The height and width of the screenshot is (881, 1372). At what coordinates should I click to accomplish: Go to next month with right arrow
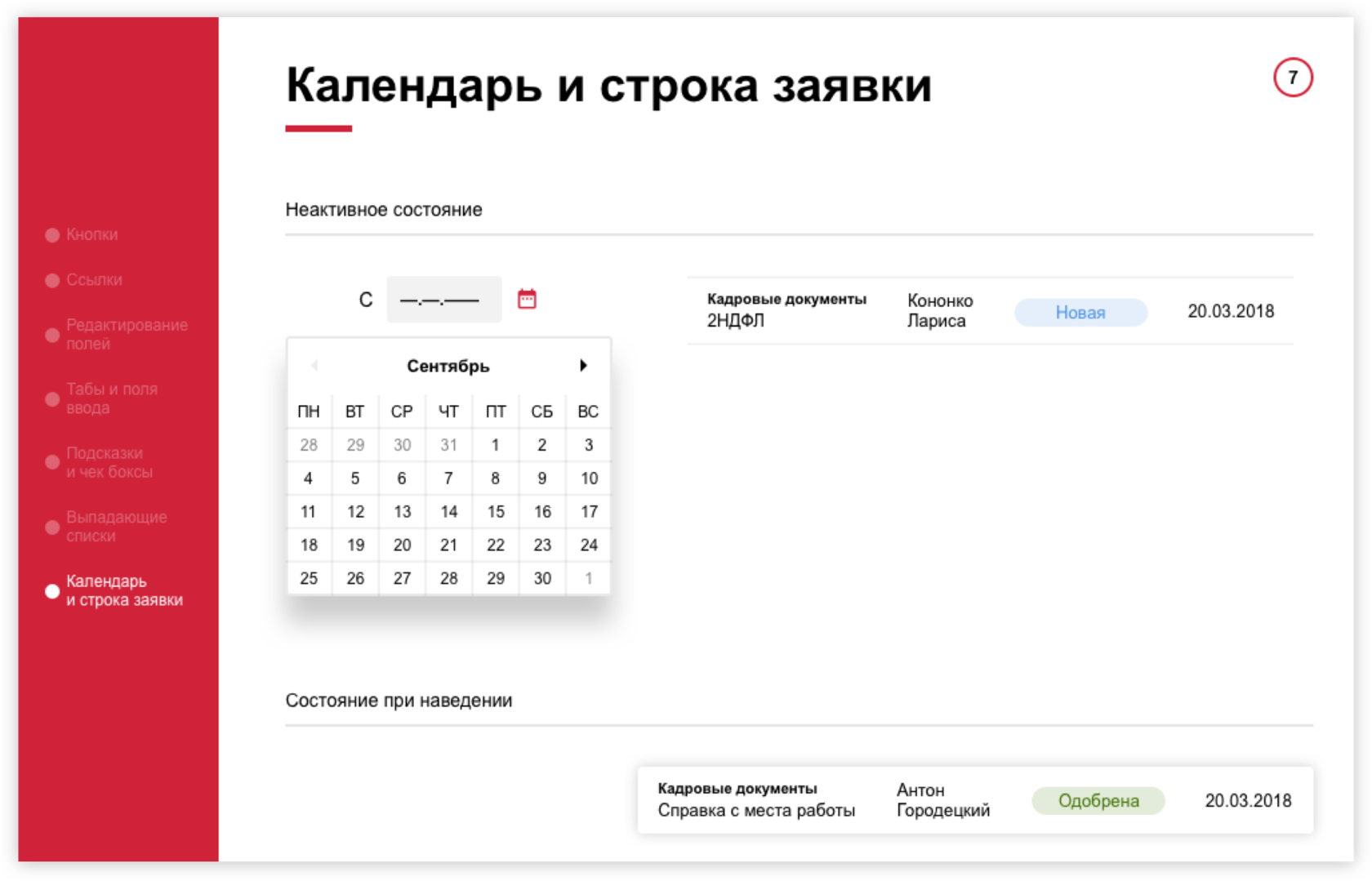[x=583, y=365]
